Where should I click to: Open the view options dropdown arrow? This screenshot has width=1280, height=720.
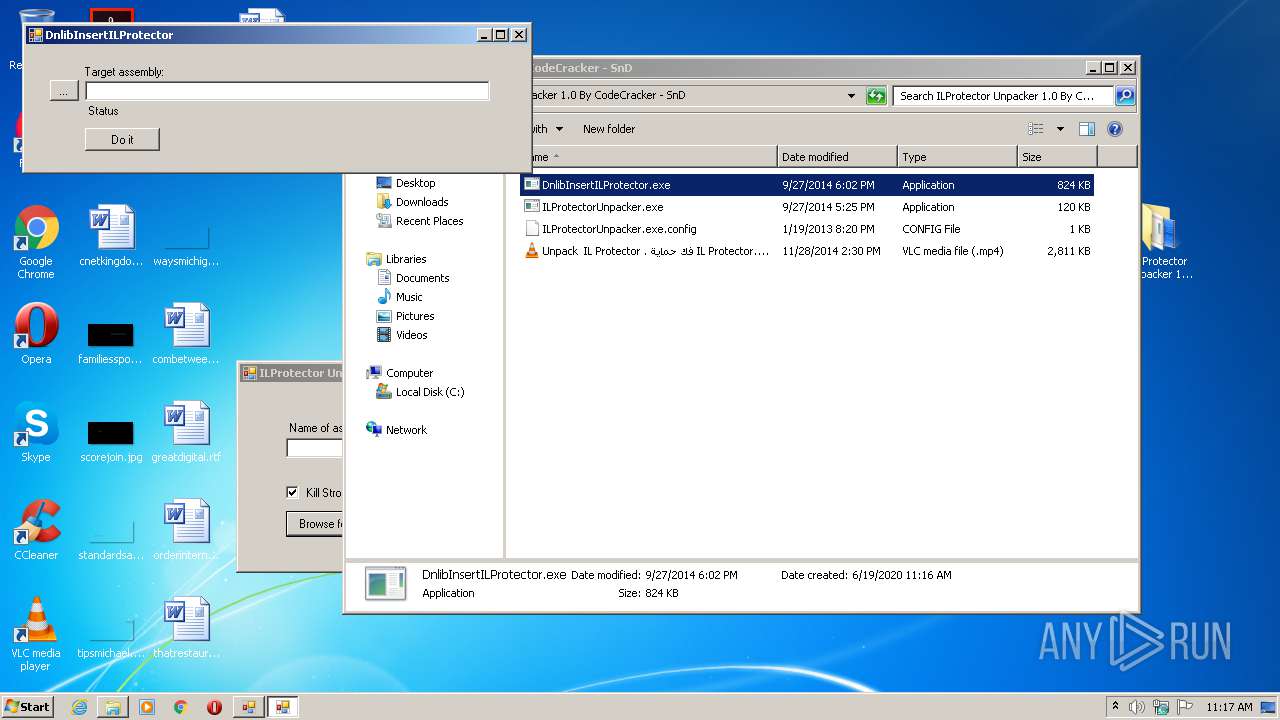[x=1060, y=129]
